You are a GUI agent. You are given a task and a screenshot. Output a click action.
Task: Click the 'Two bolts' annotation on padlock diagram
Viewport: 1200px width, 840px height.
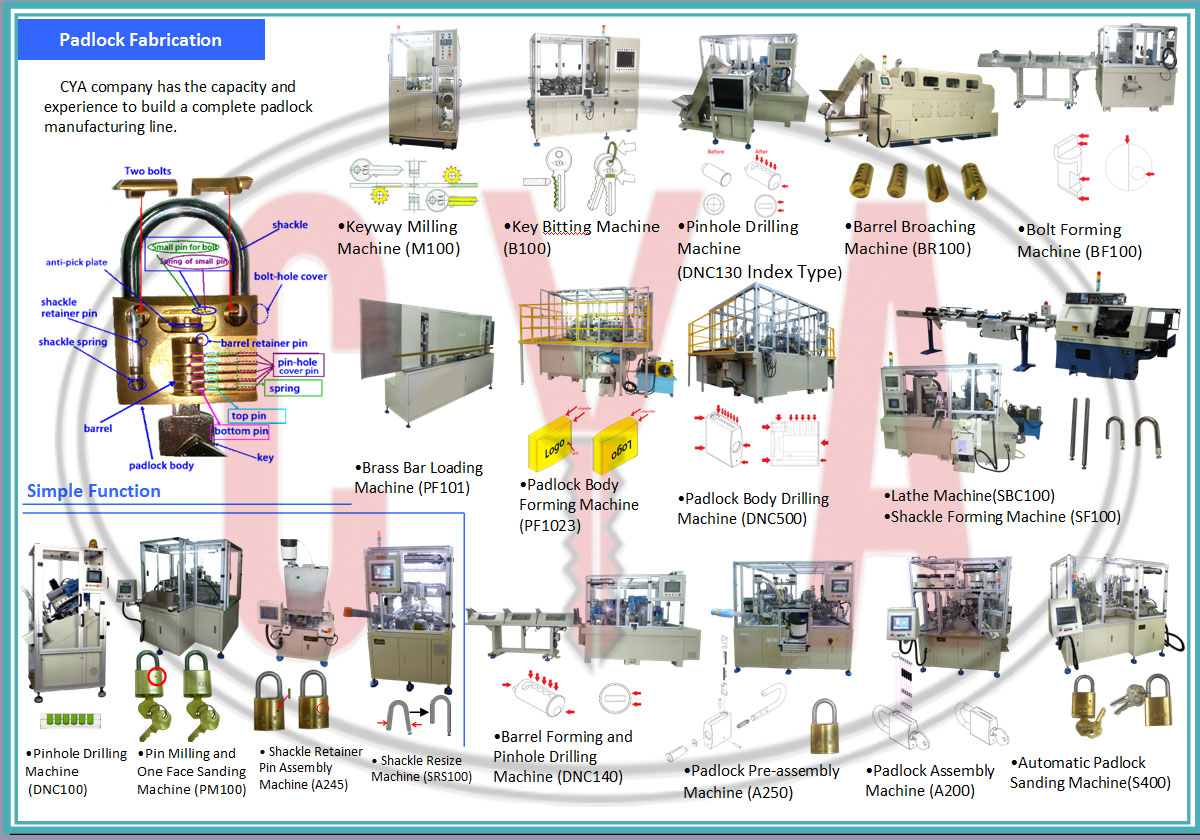(147, 171)
